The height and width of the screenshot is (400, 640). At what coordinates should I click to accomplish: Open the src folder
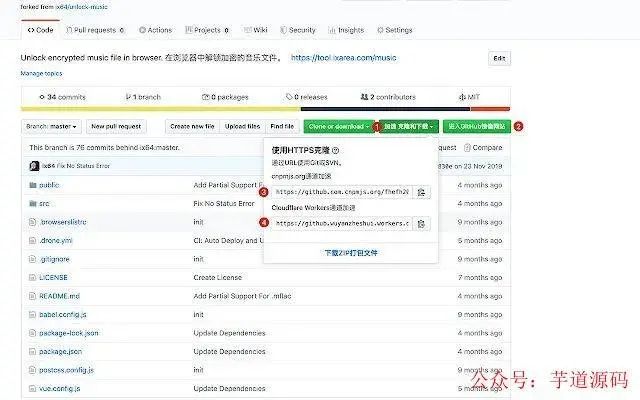[x=44, y=204]
